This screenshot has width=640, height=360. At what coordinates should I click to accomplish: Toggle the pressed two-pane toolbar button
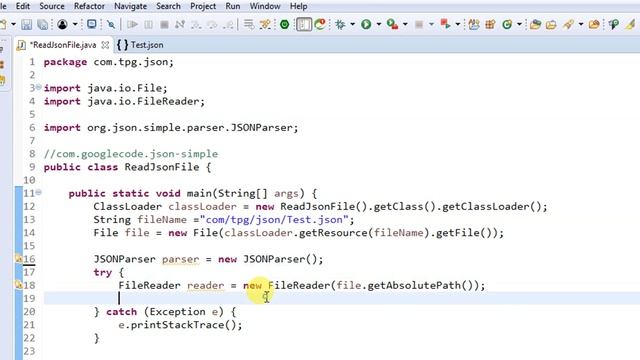tap(304, 24)
